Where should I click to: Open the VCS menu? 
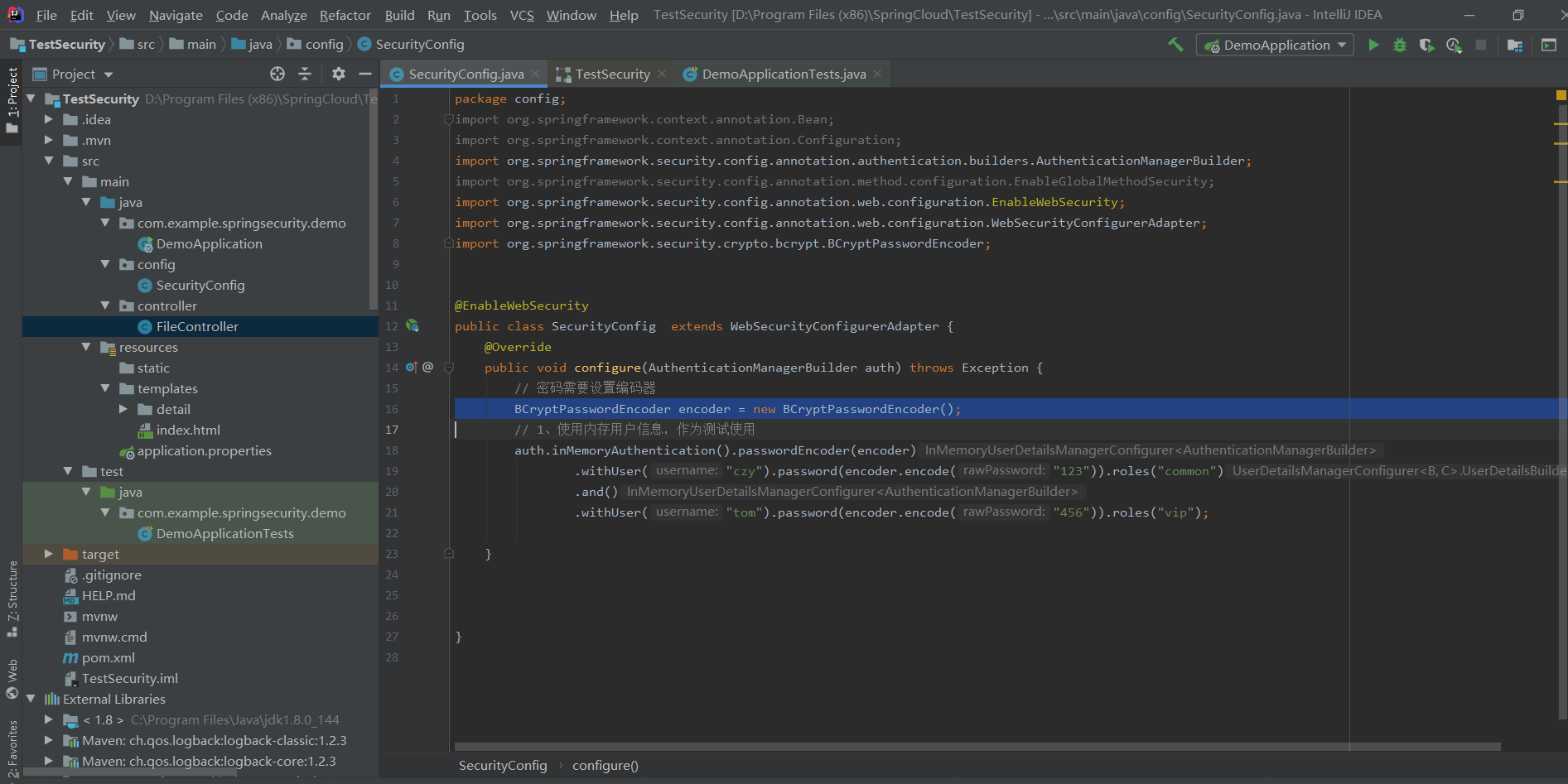pyautogui.click(x=522, y=15)
